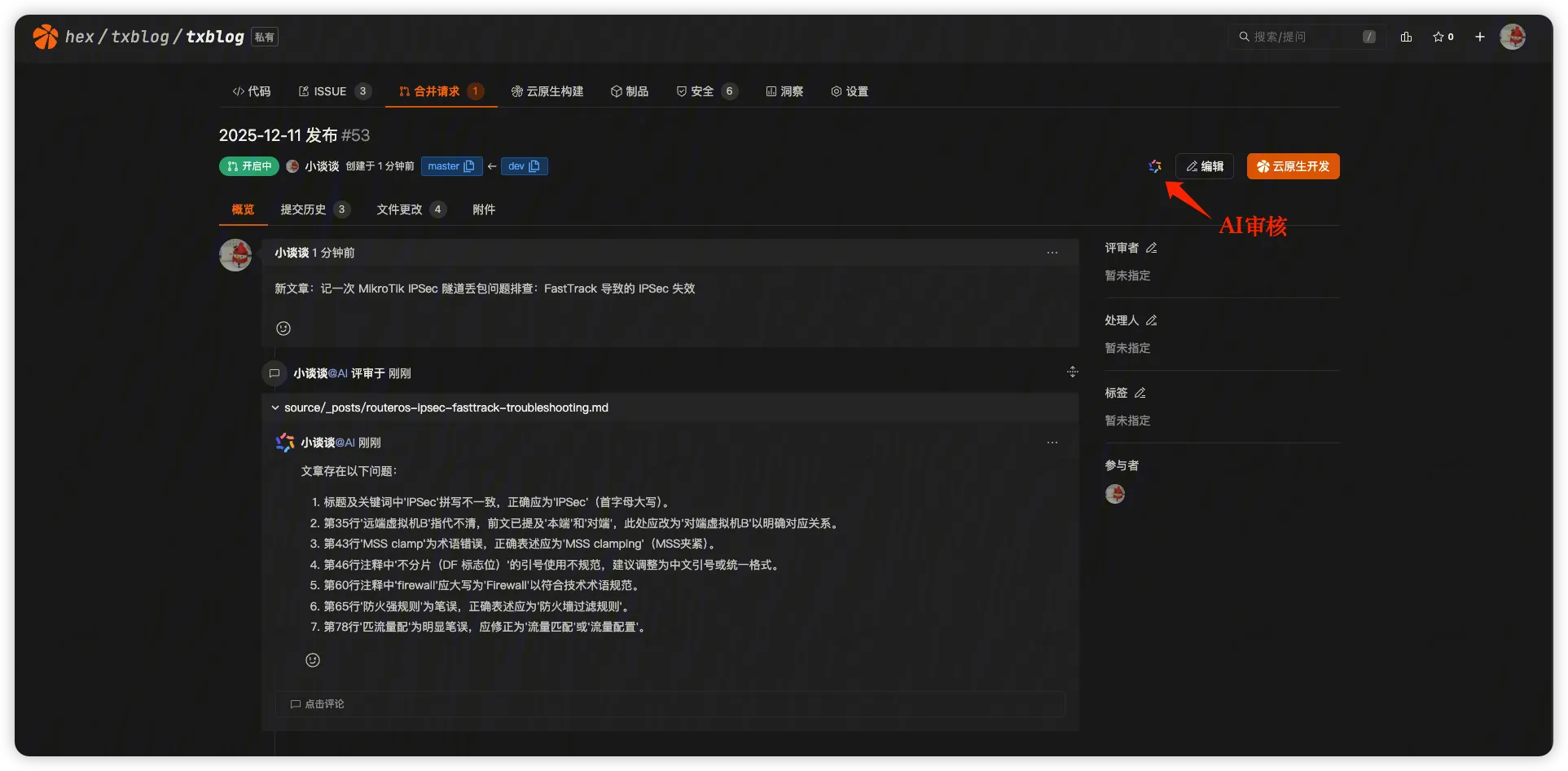Open the ISSUE tab
The width and height of the screenshot is (1568, 771).
click(x=330, y=91)
